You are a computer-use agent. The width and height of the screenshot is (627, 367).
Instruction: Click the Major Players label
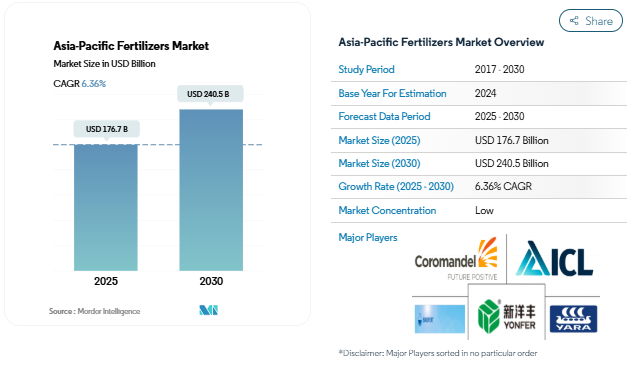coord(368,237)
